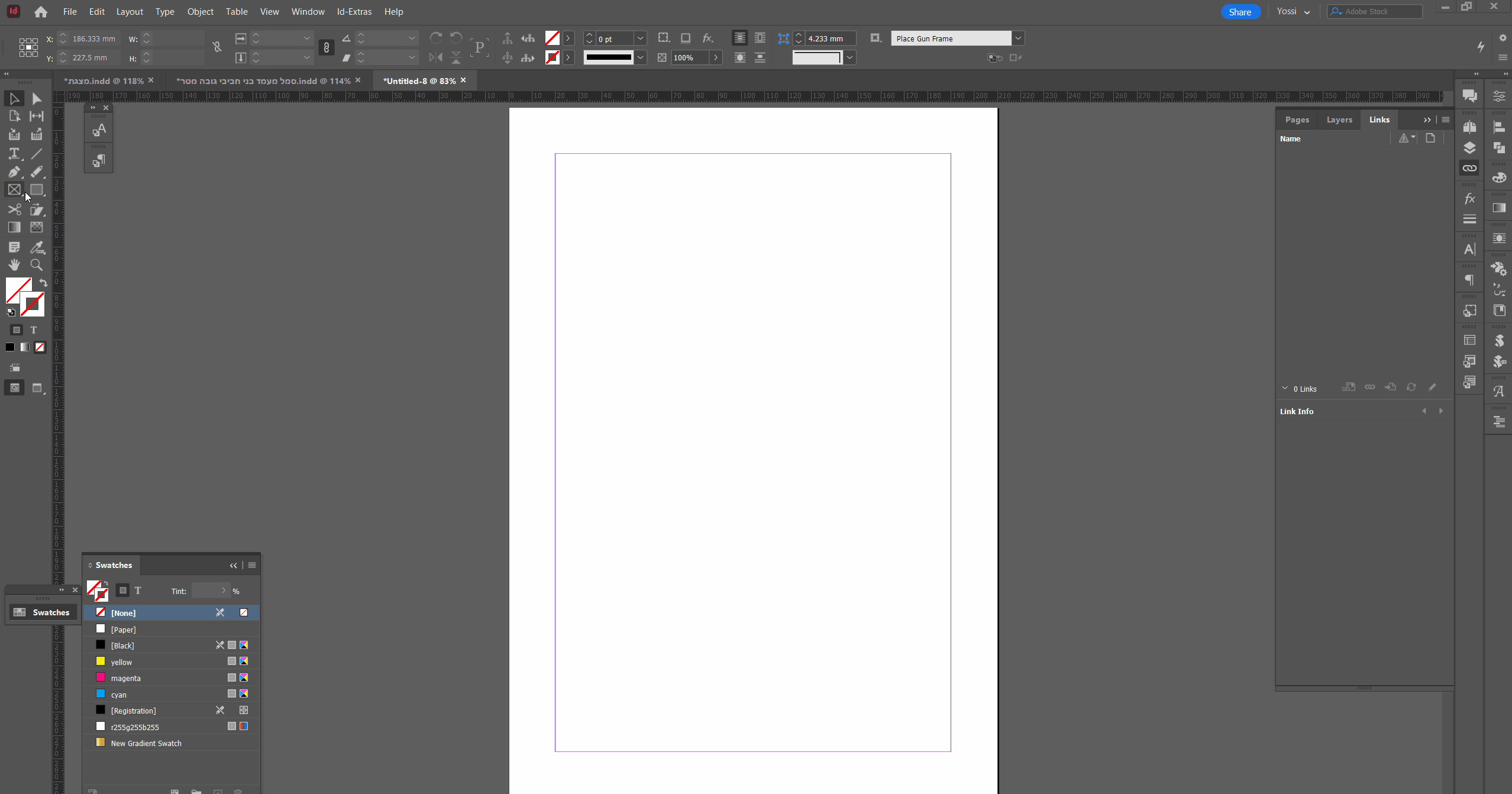This screenshot has width=1512, height=794.
Task: Select the Scissors tool
Action: coord(14,209)
